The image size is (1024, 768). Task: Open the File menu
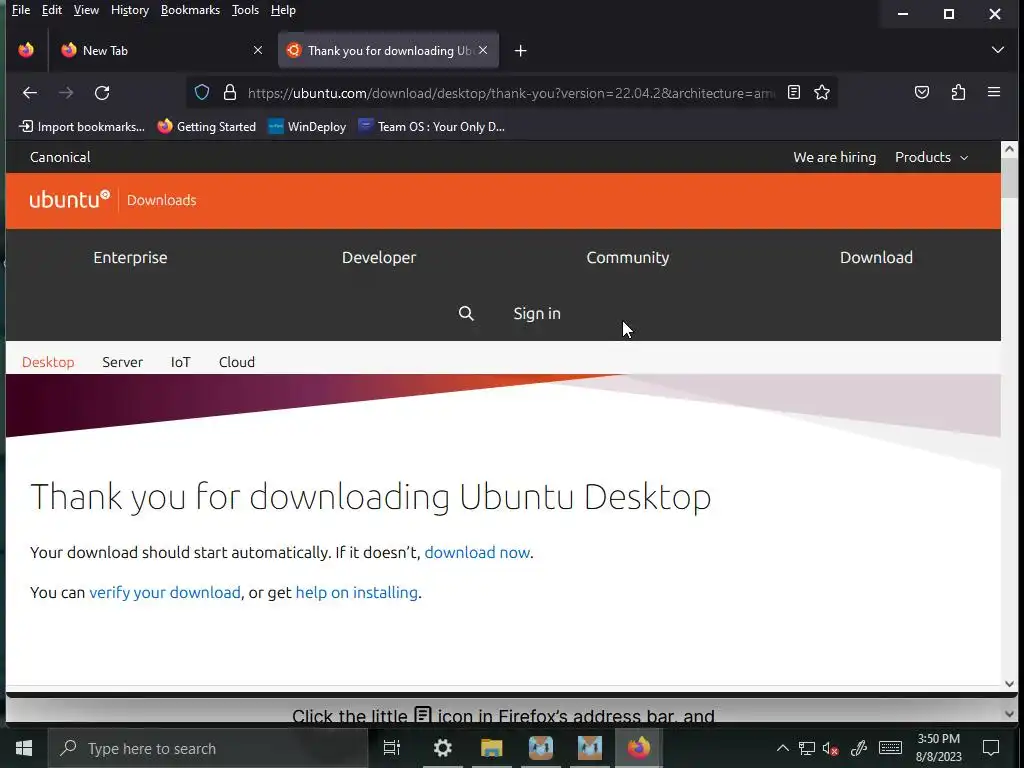click(x=21, y=10)
